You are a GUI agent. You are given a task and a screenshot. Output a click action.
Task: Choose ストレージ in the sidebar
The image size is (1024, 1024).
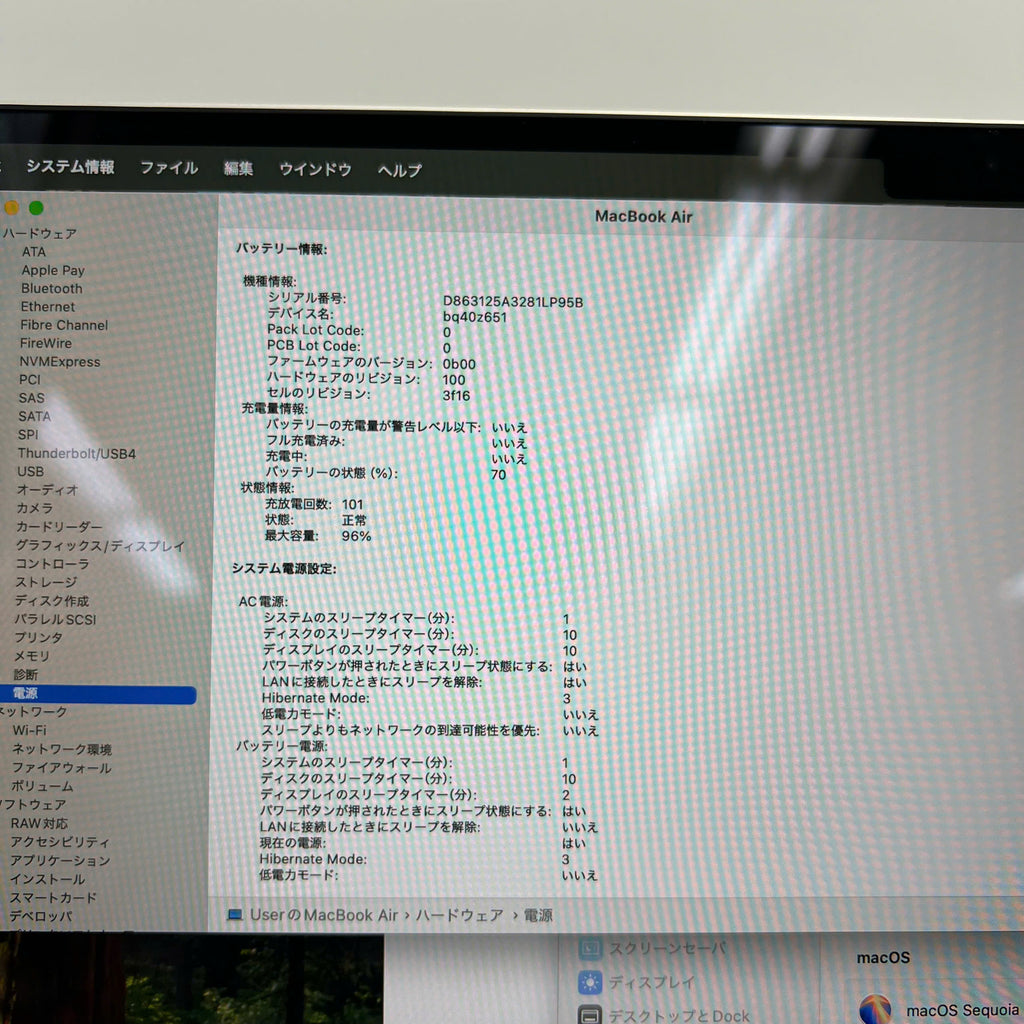(x=45, y=582)
